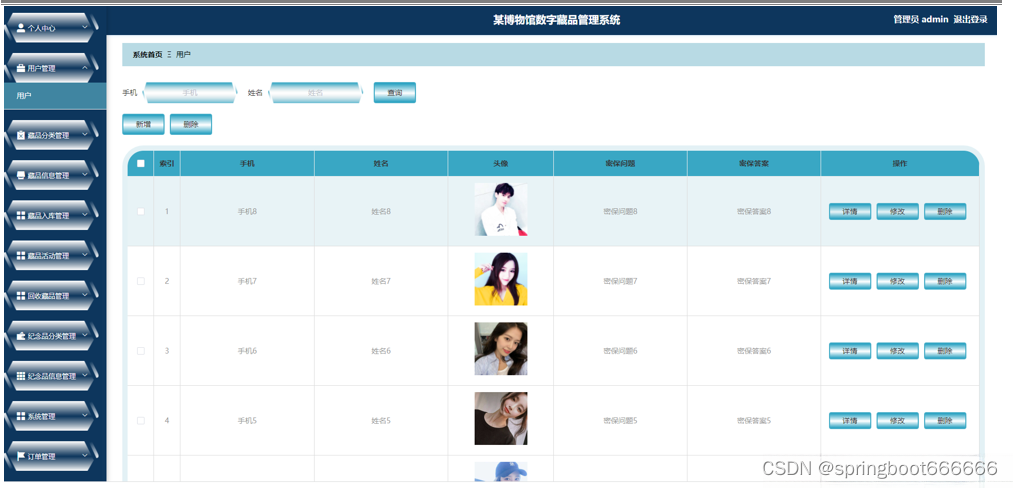Image resolution: width=1013 pixels, height=488 pixels.
Task: Collapse the 用户管理 menu chevron
Action: tap(85, 67)
